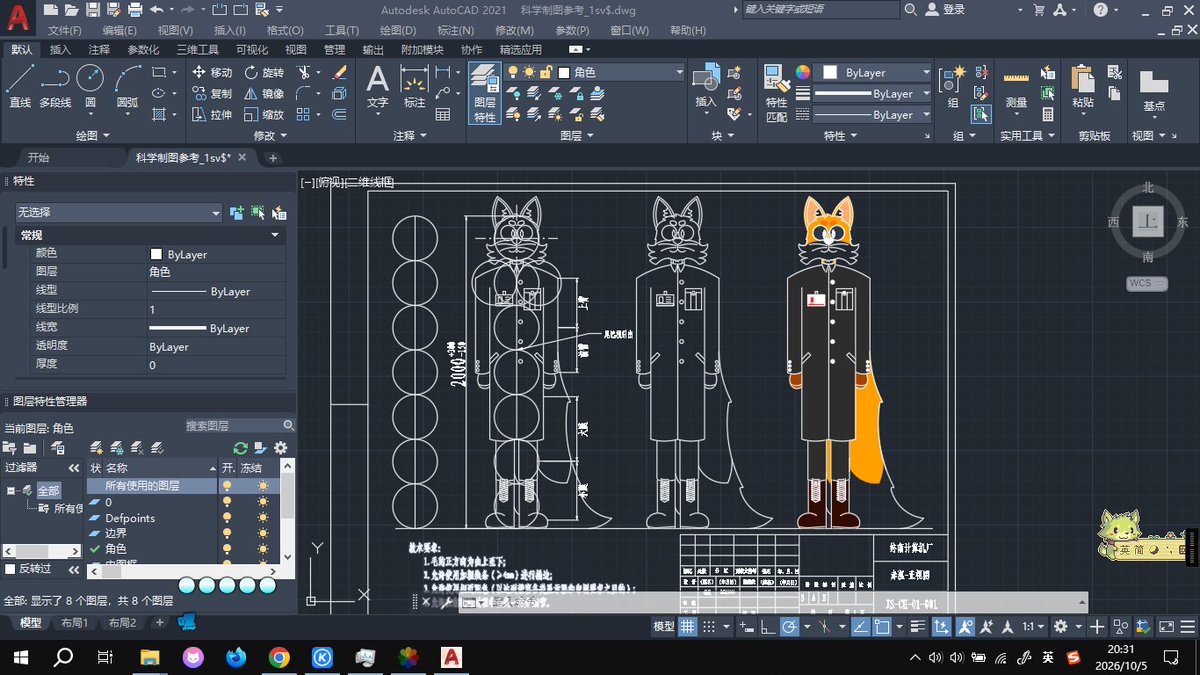This screenshot has height=675, width=1200.
Task: Collapse the 常规 properties section
Action: click(275, 235)
